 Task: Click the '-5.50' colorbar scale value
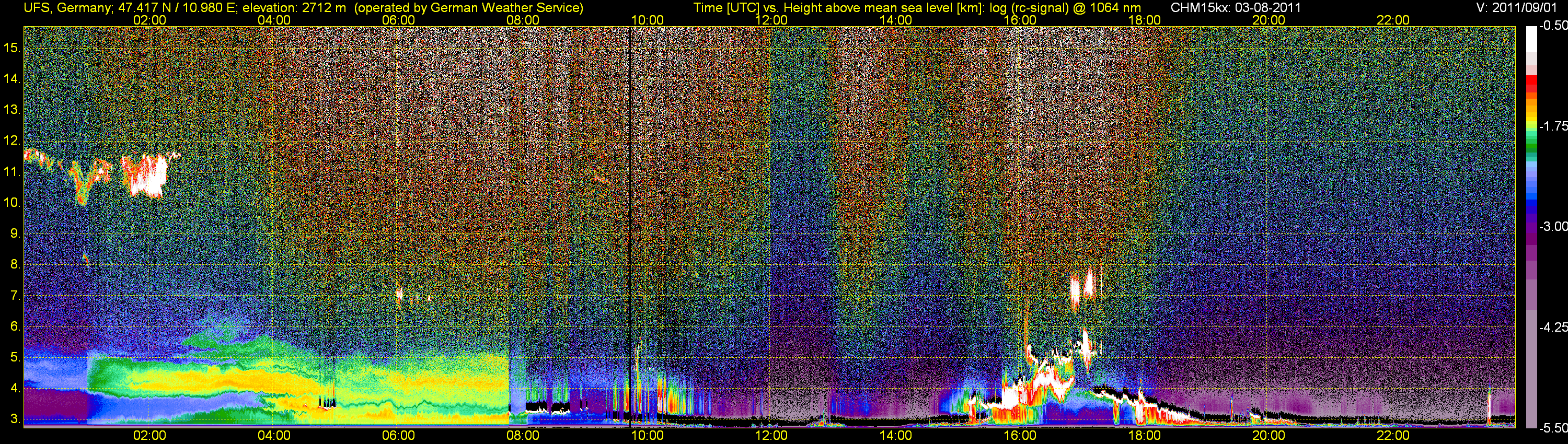(x=1553, y=428)
